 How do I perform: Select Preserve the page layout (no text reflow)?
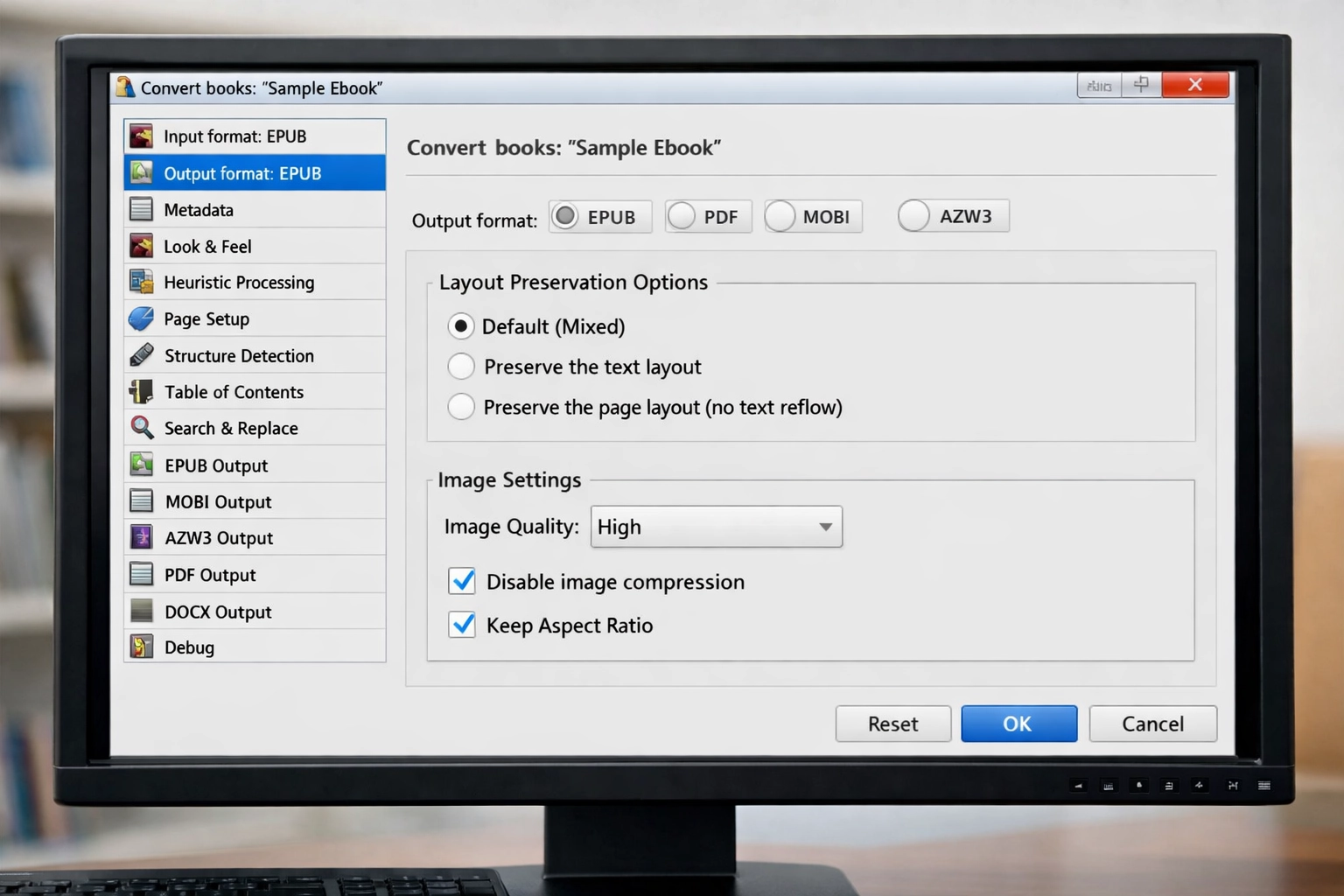[461, 406]
